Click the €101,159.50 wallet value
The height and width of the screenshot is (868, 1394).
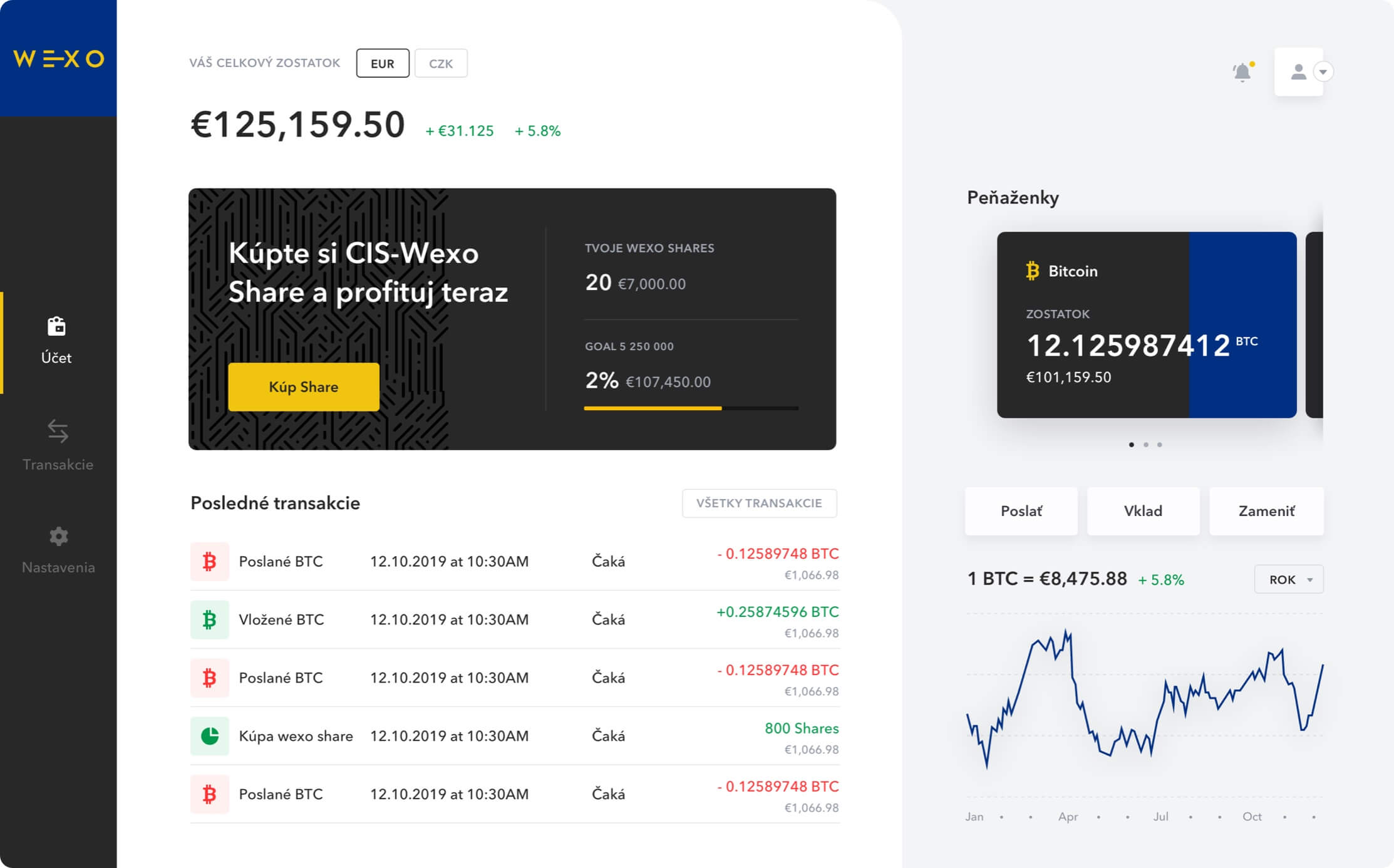(x=1068, y=377)
